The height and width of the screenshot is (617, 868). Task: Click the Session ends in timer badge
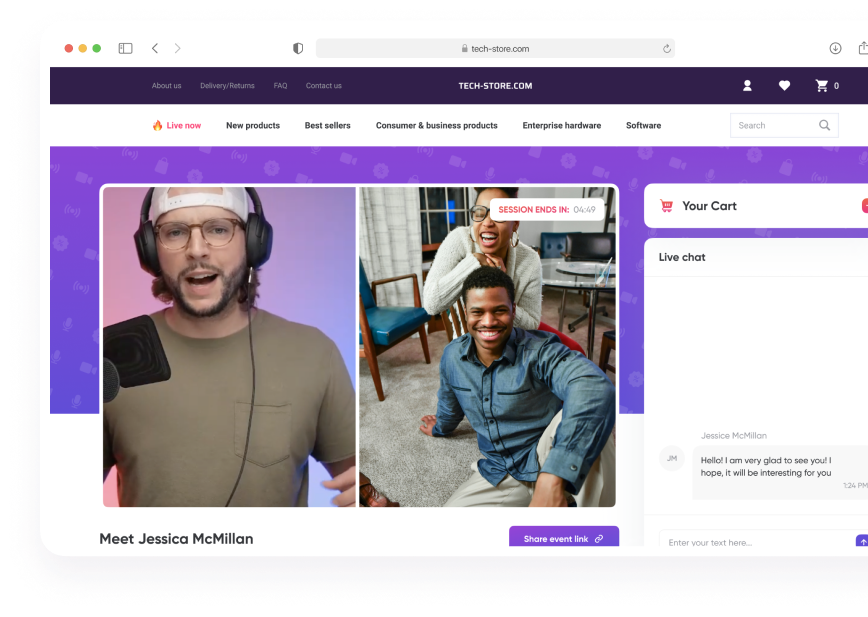click(547, 210)
